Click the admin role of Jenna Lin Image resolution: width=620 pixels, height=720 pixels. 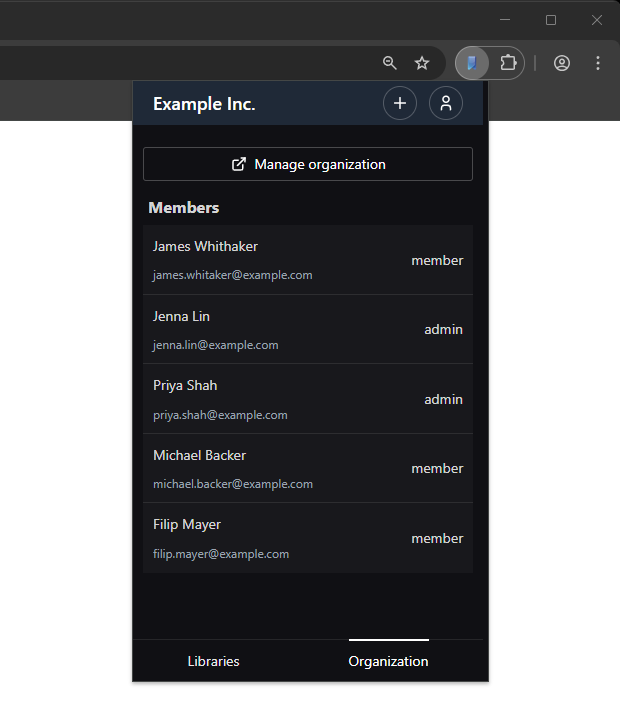coord(443,330)
